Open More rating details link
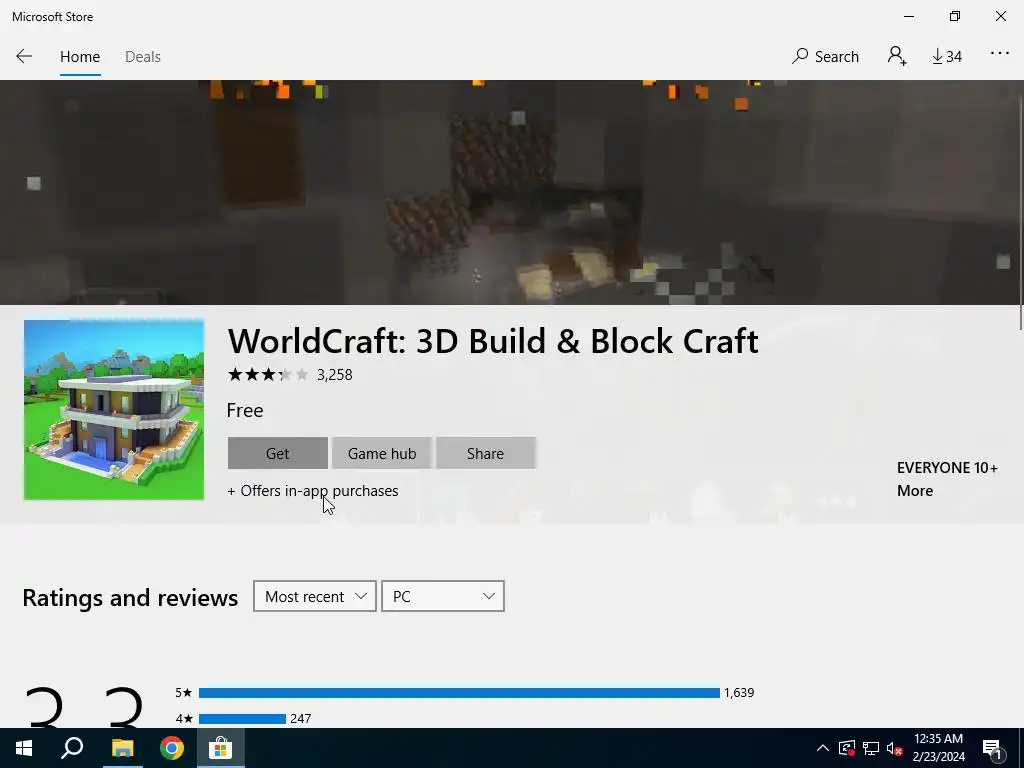The image size is (1024, 768). pyautogui.click(x=914, y=491)
